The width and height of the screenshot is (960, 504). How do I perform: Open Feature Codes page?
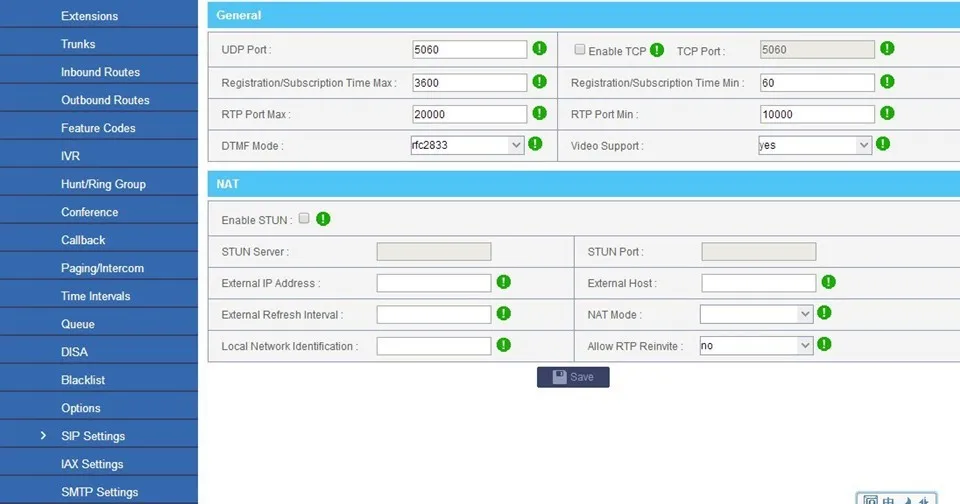(98, 128)
